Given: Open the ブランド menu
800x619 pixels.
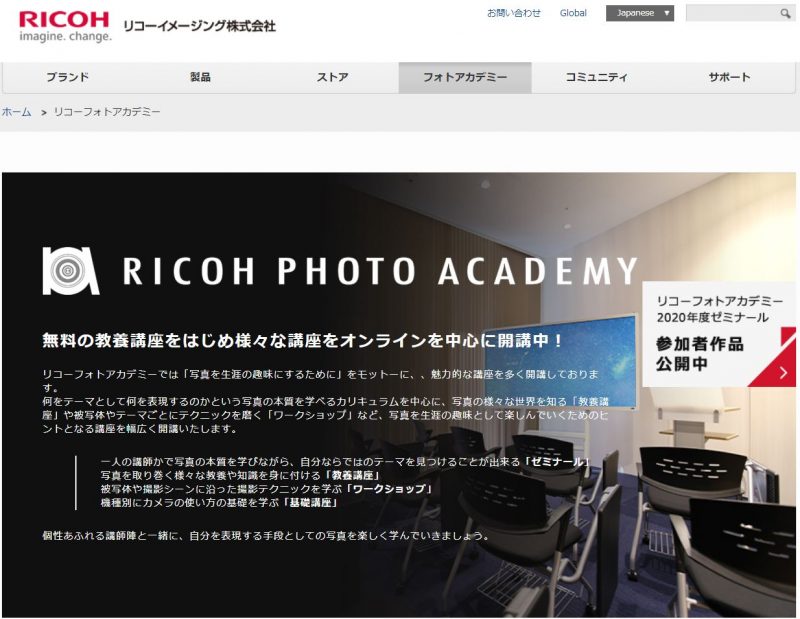Looking at the screenshot, I should pyautogui.click(x=68, y=78).
